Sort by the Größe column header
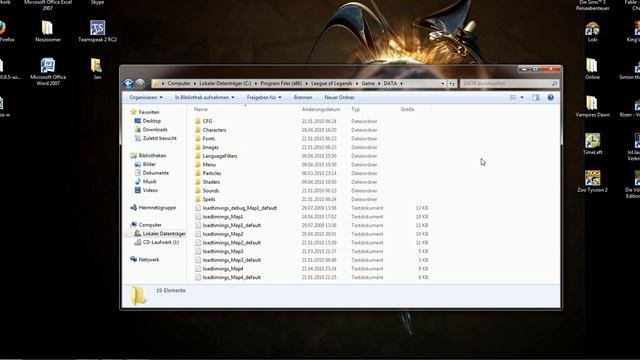This screenshot has width=640, height=360. 407,109
